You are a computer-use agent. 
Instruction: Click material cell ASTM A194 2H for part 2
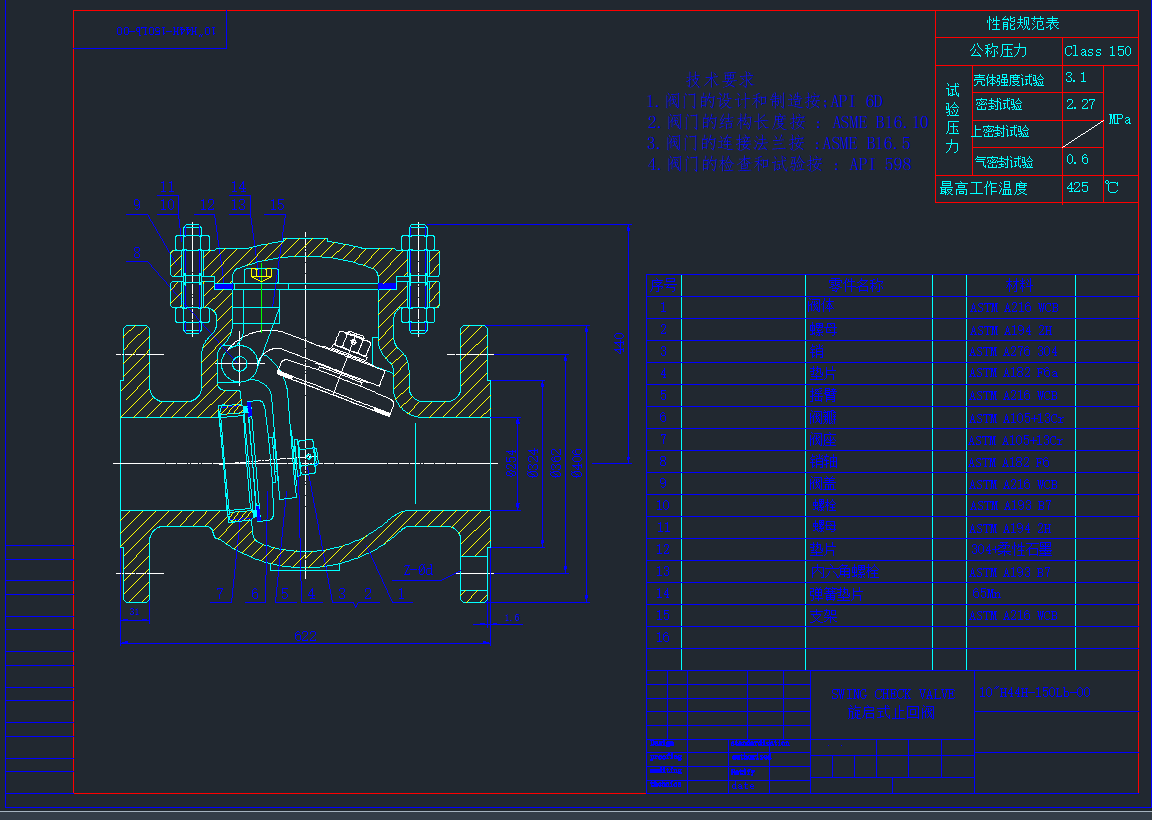pos(1013,330)
